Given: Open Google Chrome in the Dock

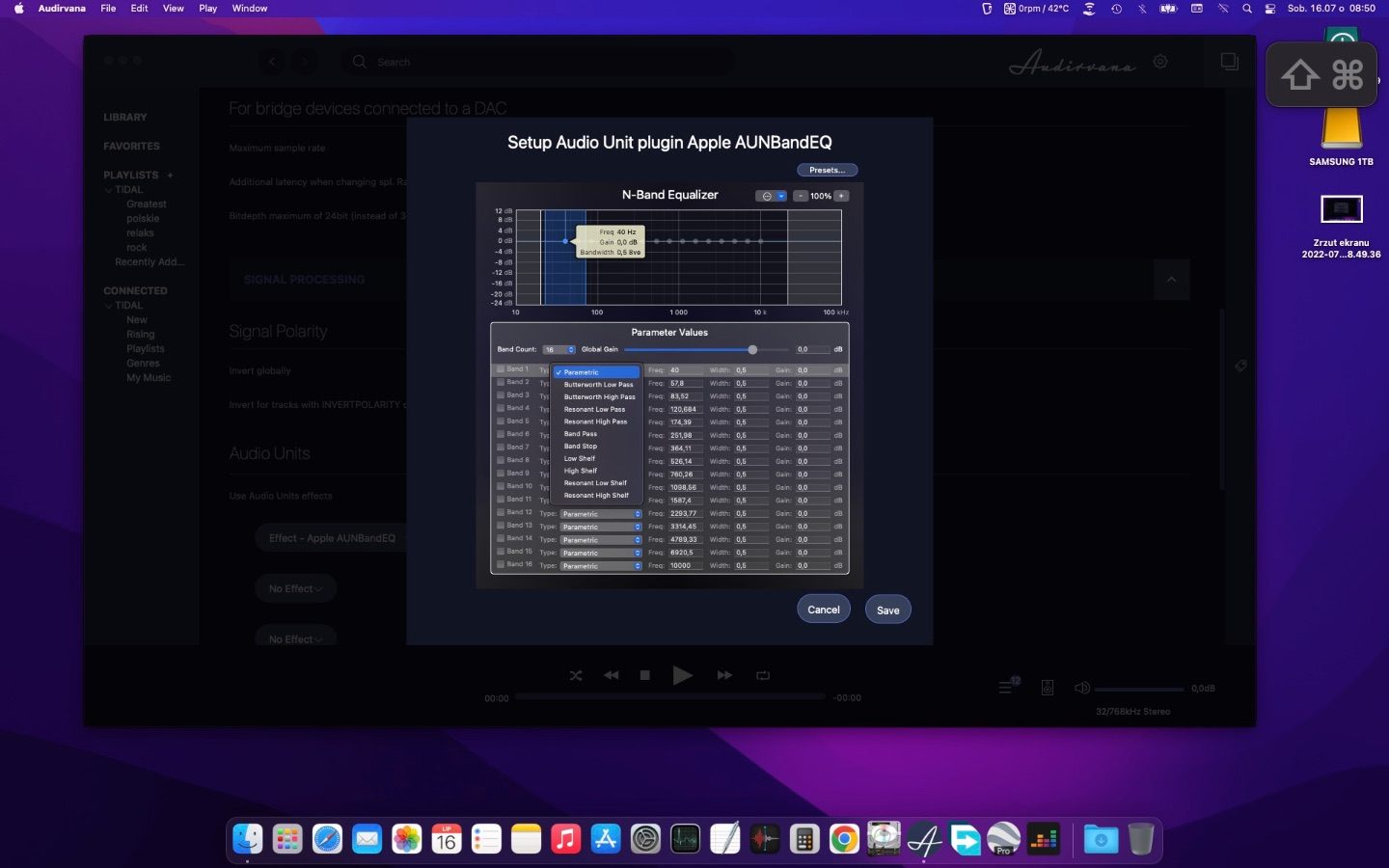Looking at the screenshot, I should (844, 839).
